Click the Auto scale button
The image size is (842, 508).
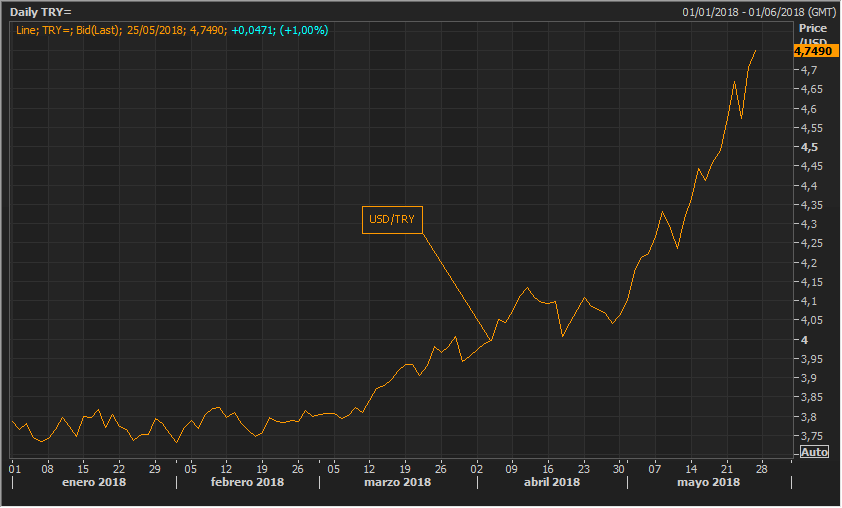[814, 452]
